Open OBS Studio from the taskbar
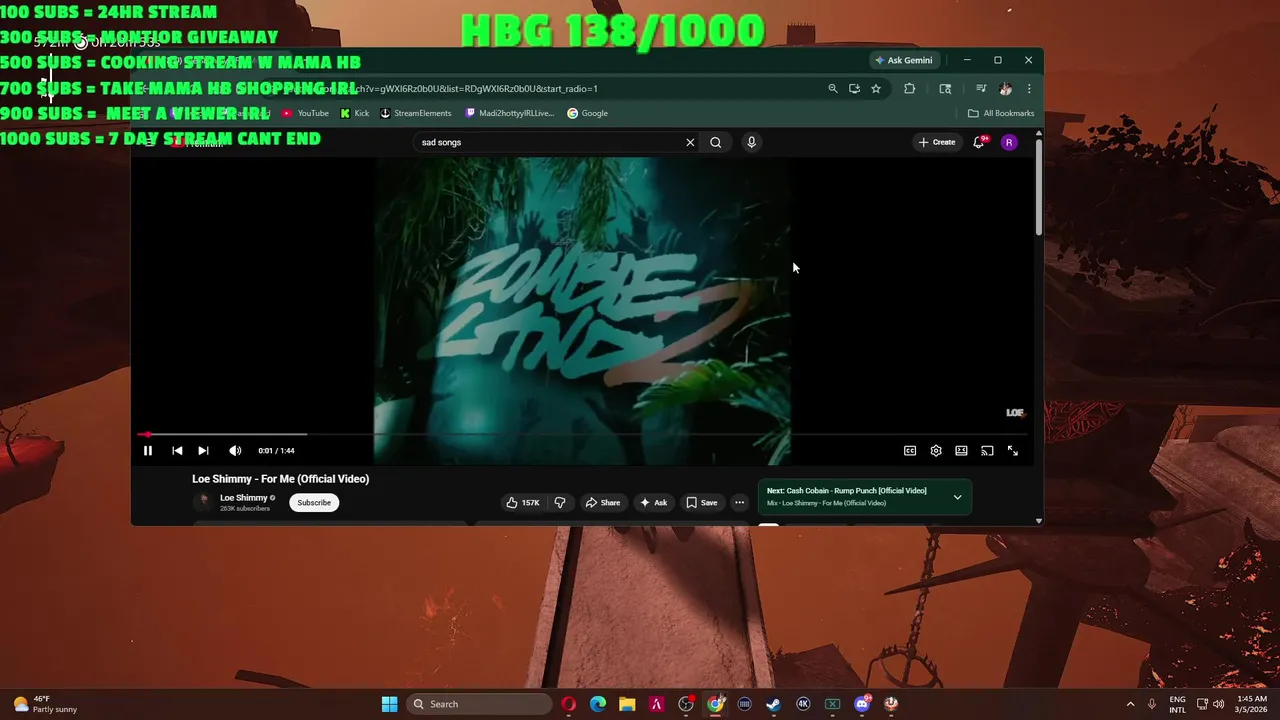1280x720 pixels. tap(686, 704)
